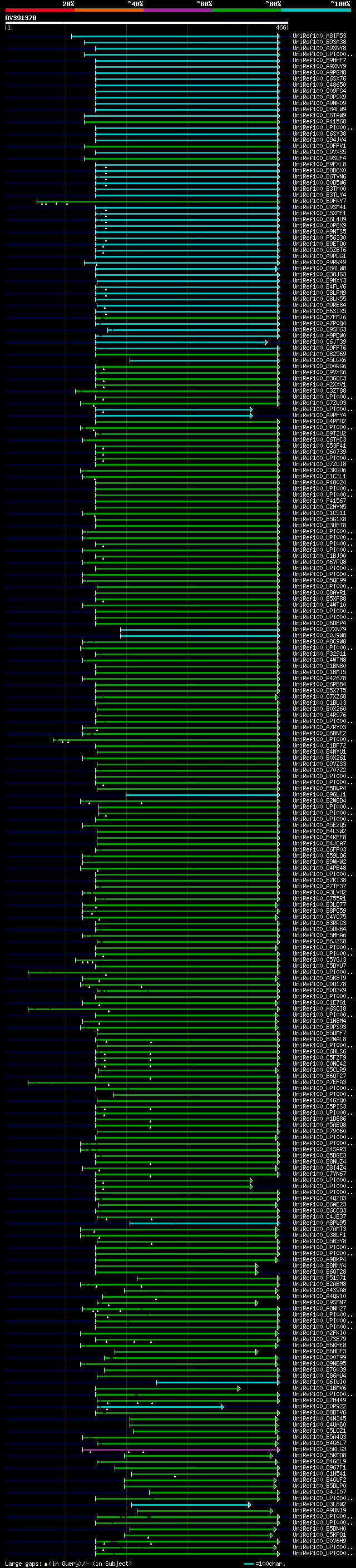The width and height of the screenshot is (356, 1568).
Task: Click the purple alignment bar for UniRef100_Q5KLG3
Action: (181, 1450)
